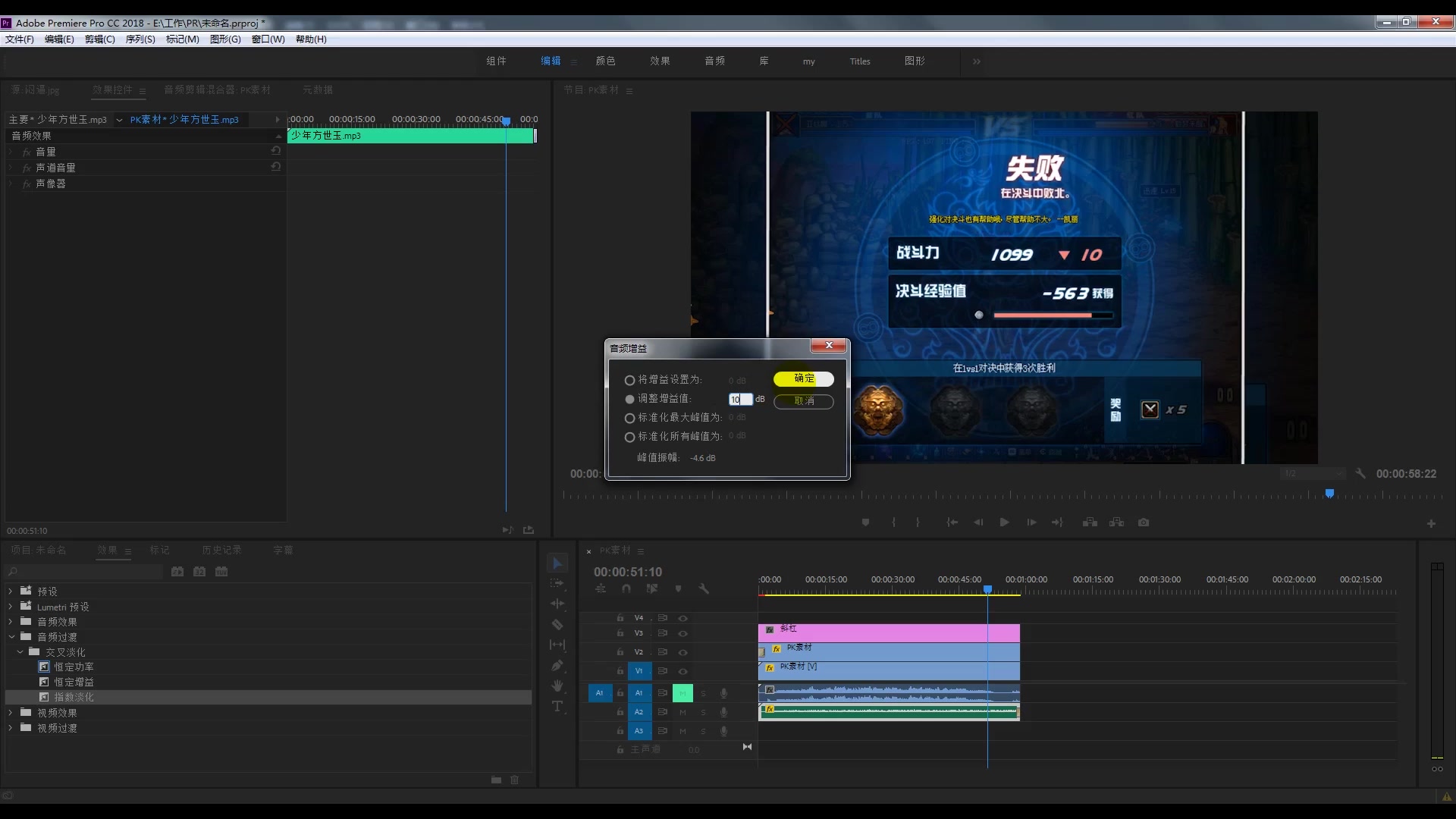Click the gain value input field

click(740, 400)
